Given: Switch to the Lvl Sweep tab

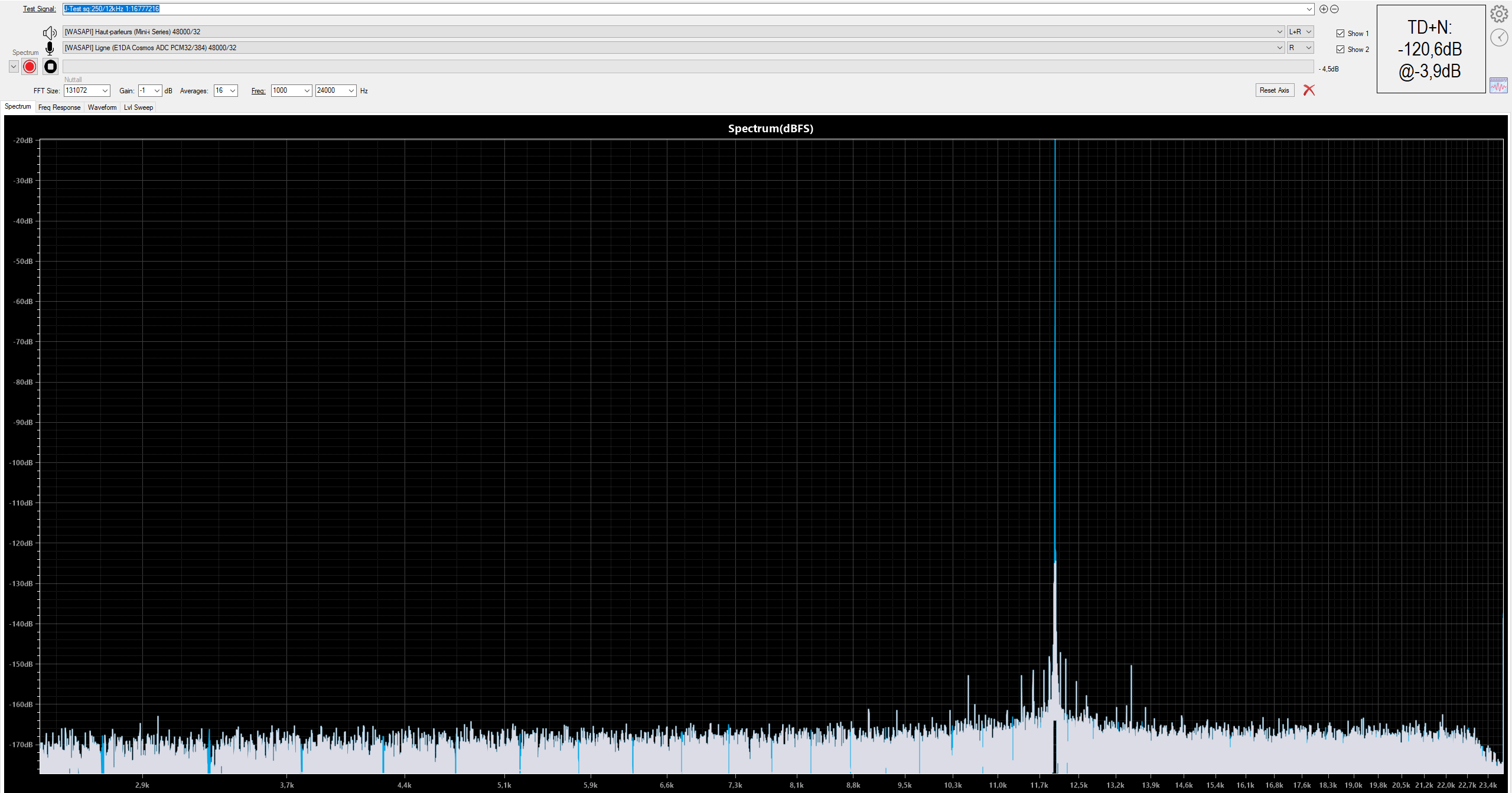Looking at the screenshot, I should click(138, 107).
